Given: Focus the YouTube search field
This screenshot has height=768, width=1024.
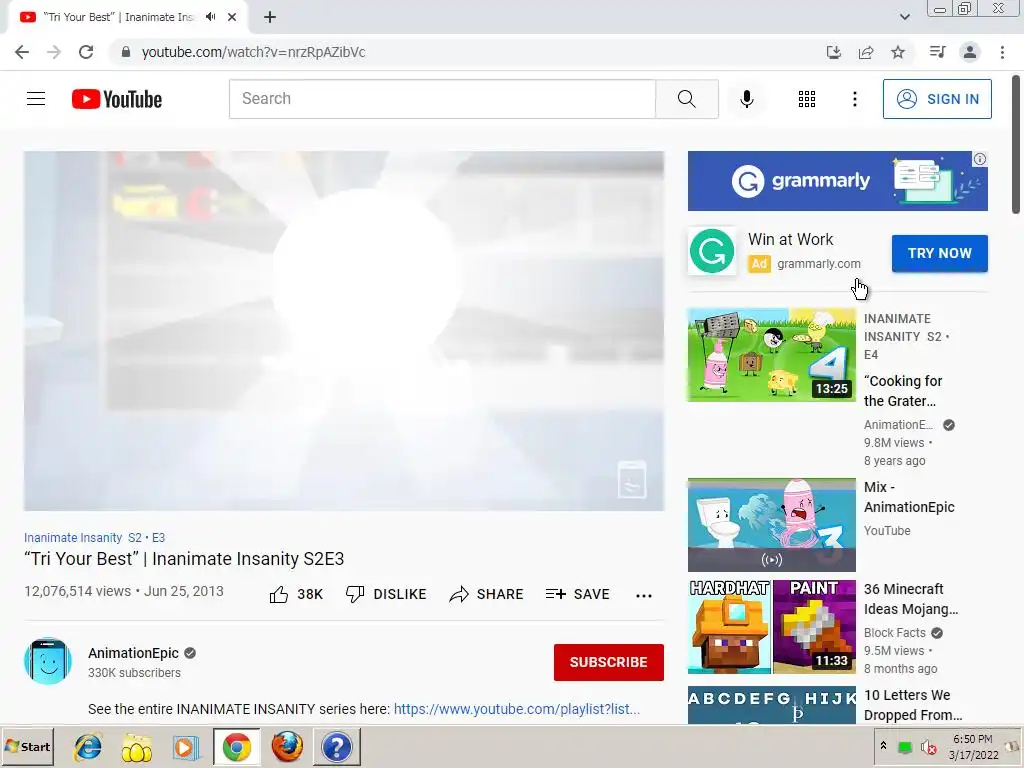Looking at the screenshot, I should pyautogui.click(x=442, y=99).
